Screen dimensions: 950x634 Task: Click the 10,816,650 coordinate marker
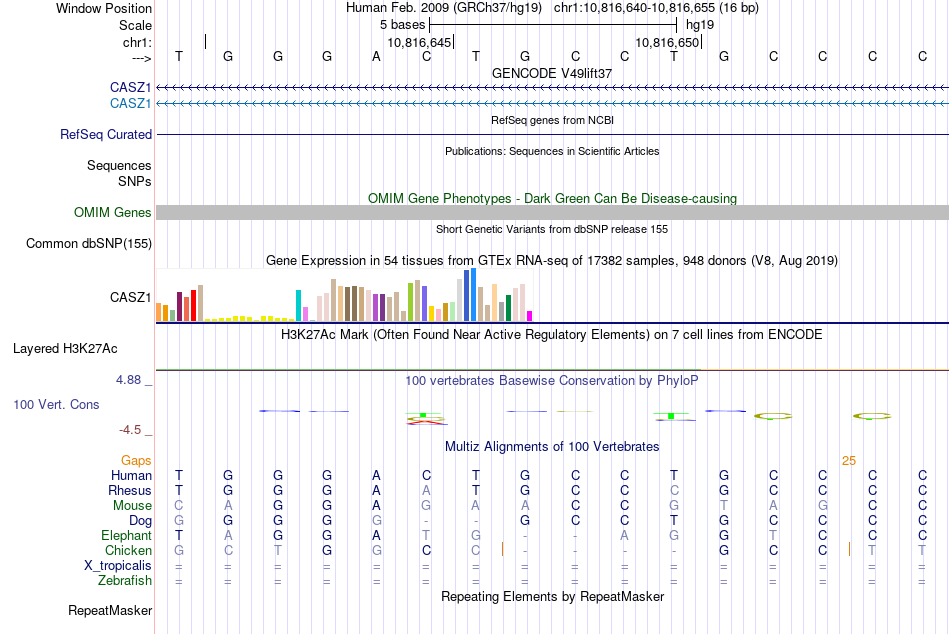point(667,42)
